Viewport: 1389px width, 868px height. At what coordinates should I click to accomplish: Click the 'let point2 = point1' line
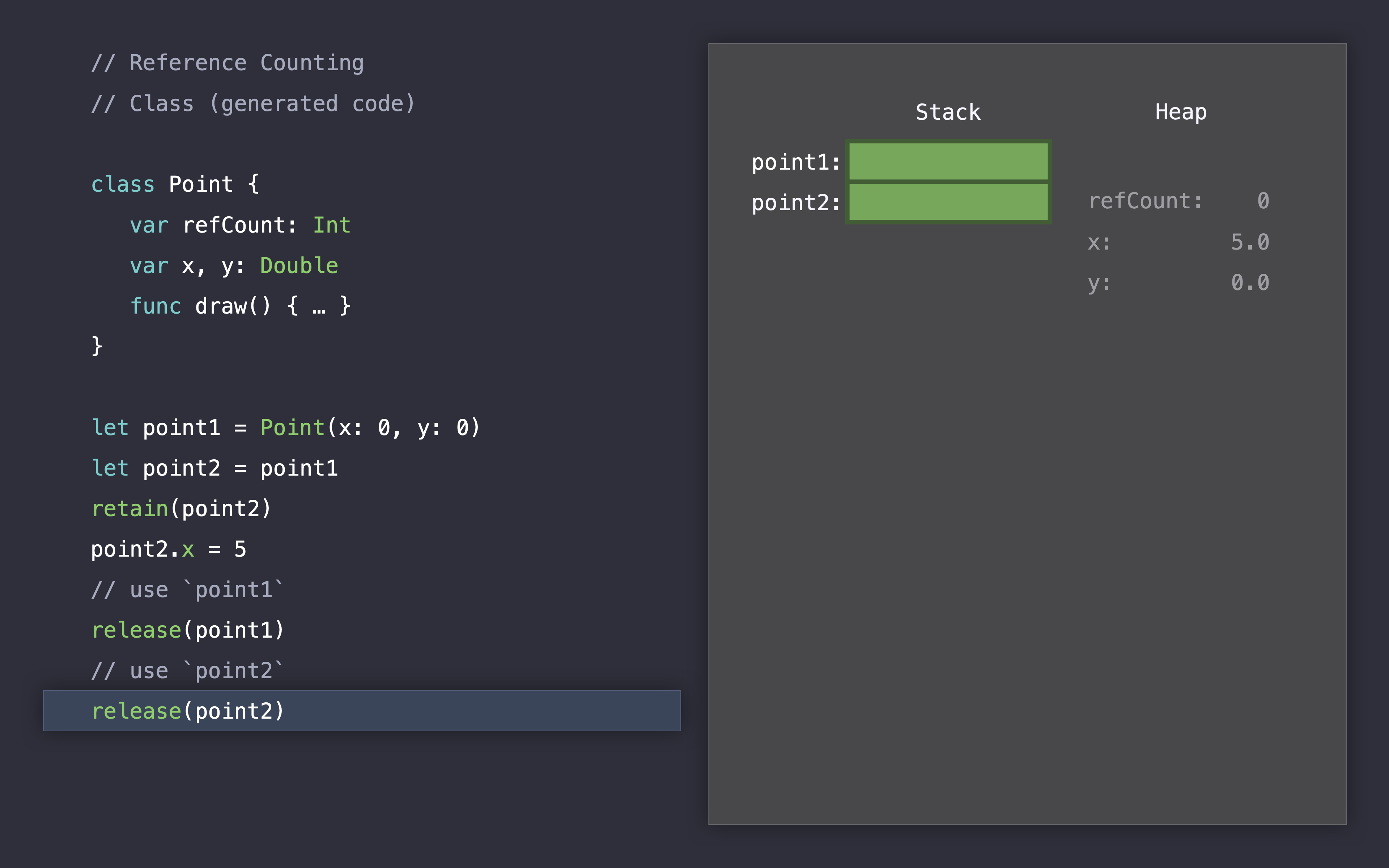point(214,468)
